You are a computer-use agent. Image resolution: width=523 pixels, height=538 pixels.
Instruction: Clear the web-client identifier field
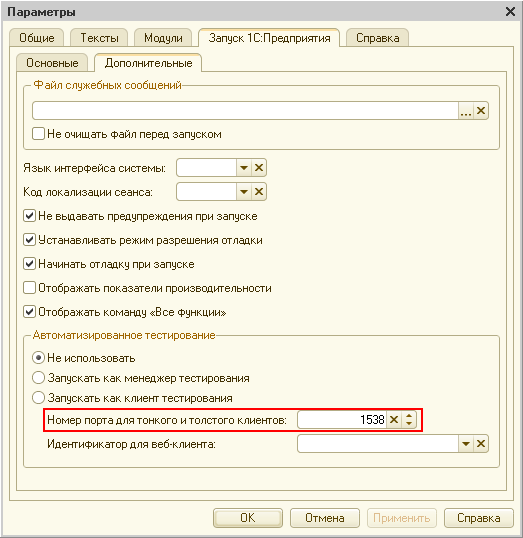point(481,444)
